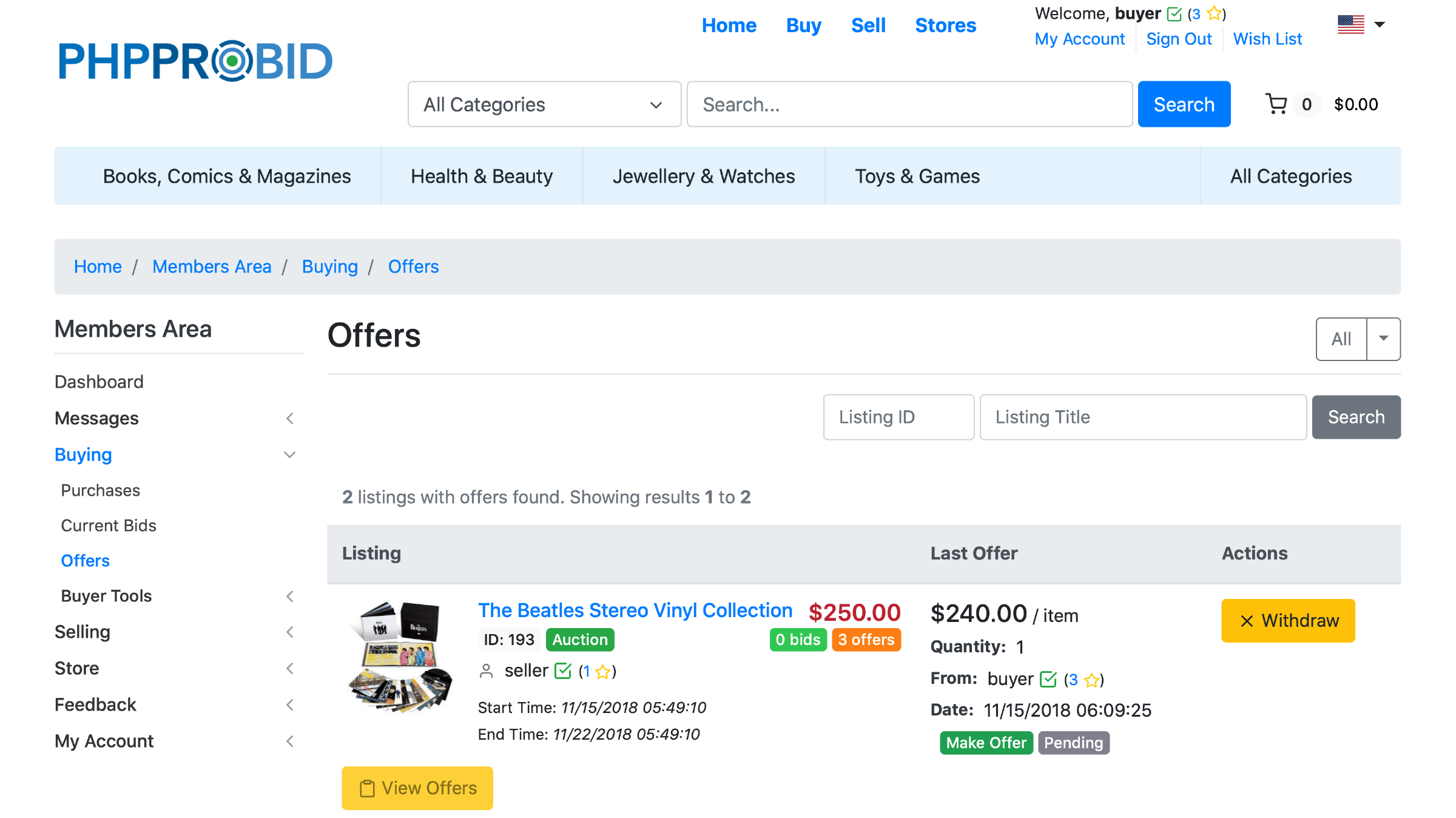
Task: Click the PHPProBid logo
Action: [195, 61]
